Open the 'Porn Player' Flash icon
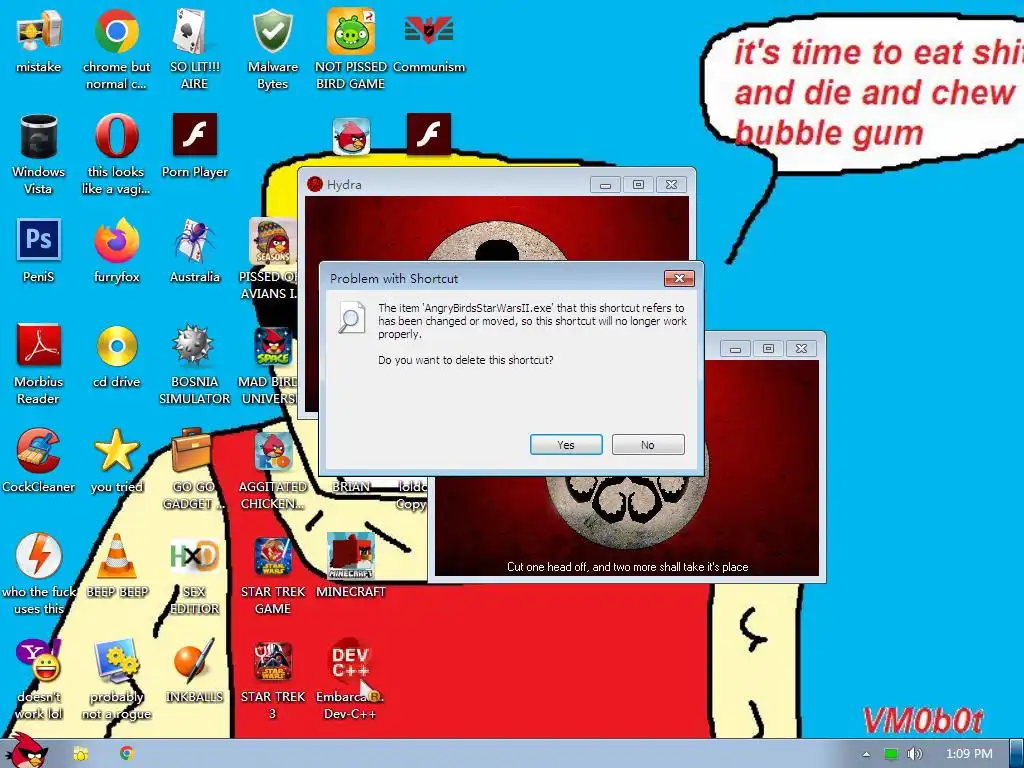 point(194,146)
